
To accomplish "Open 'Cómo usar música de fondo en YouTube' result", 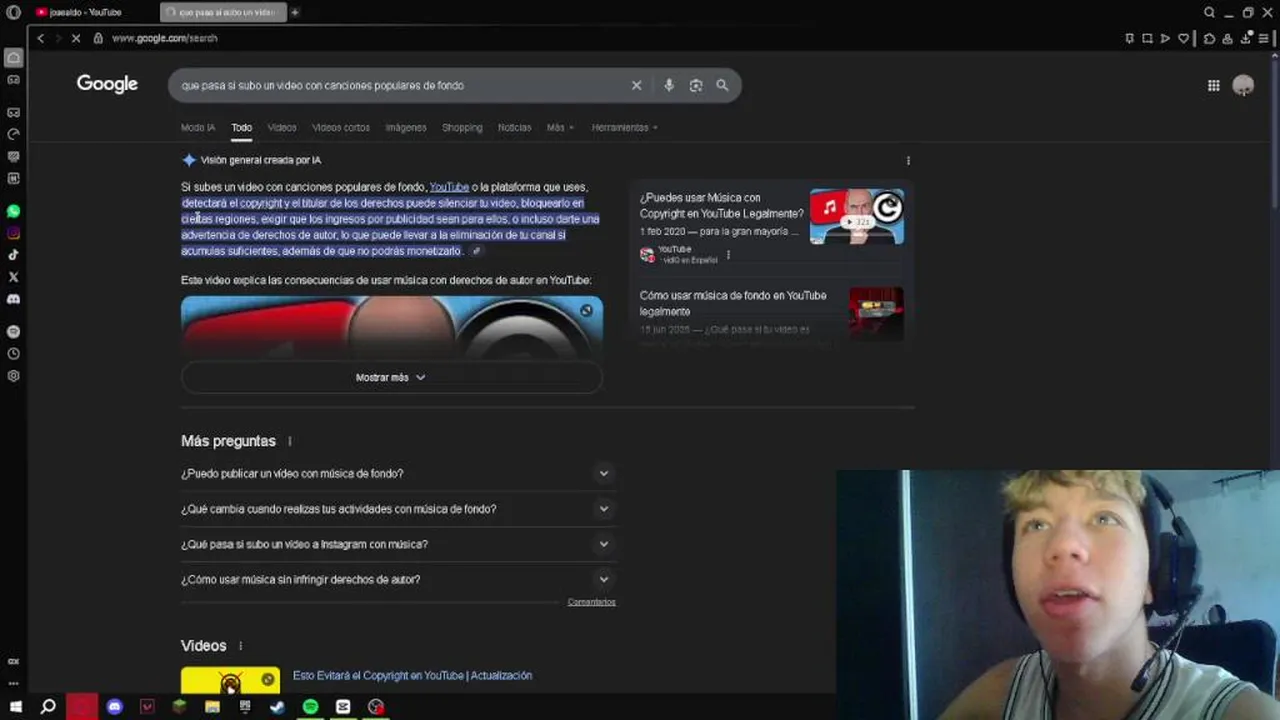I will pyautogui.click(x=733, y=303).
